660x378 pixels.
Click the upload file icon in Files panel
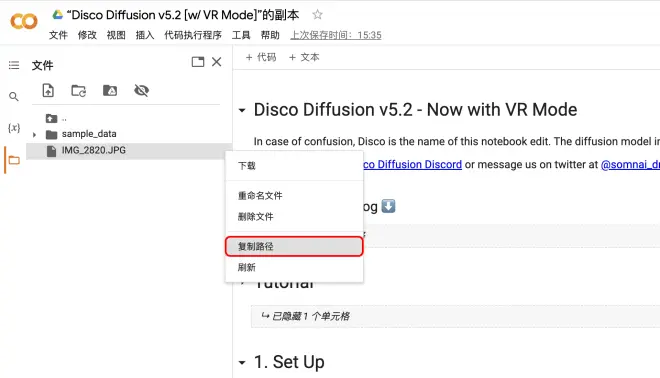click(x=48, y=90)
